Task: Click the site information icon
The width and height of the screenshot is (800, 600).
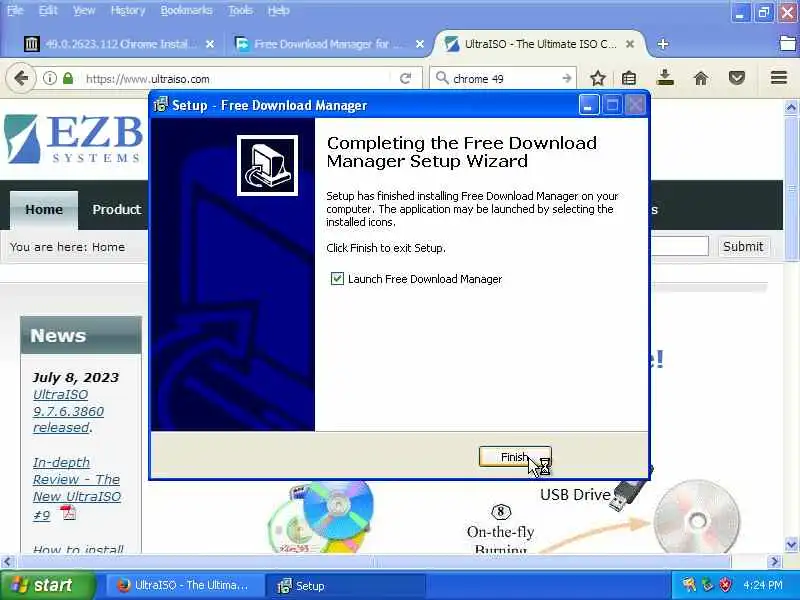Action: point(49,79)
